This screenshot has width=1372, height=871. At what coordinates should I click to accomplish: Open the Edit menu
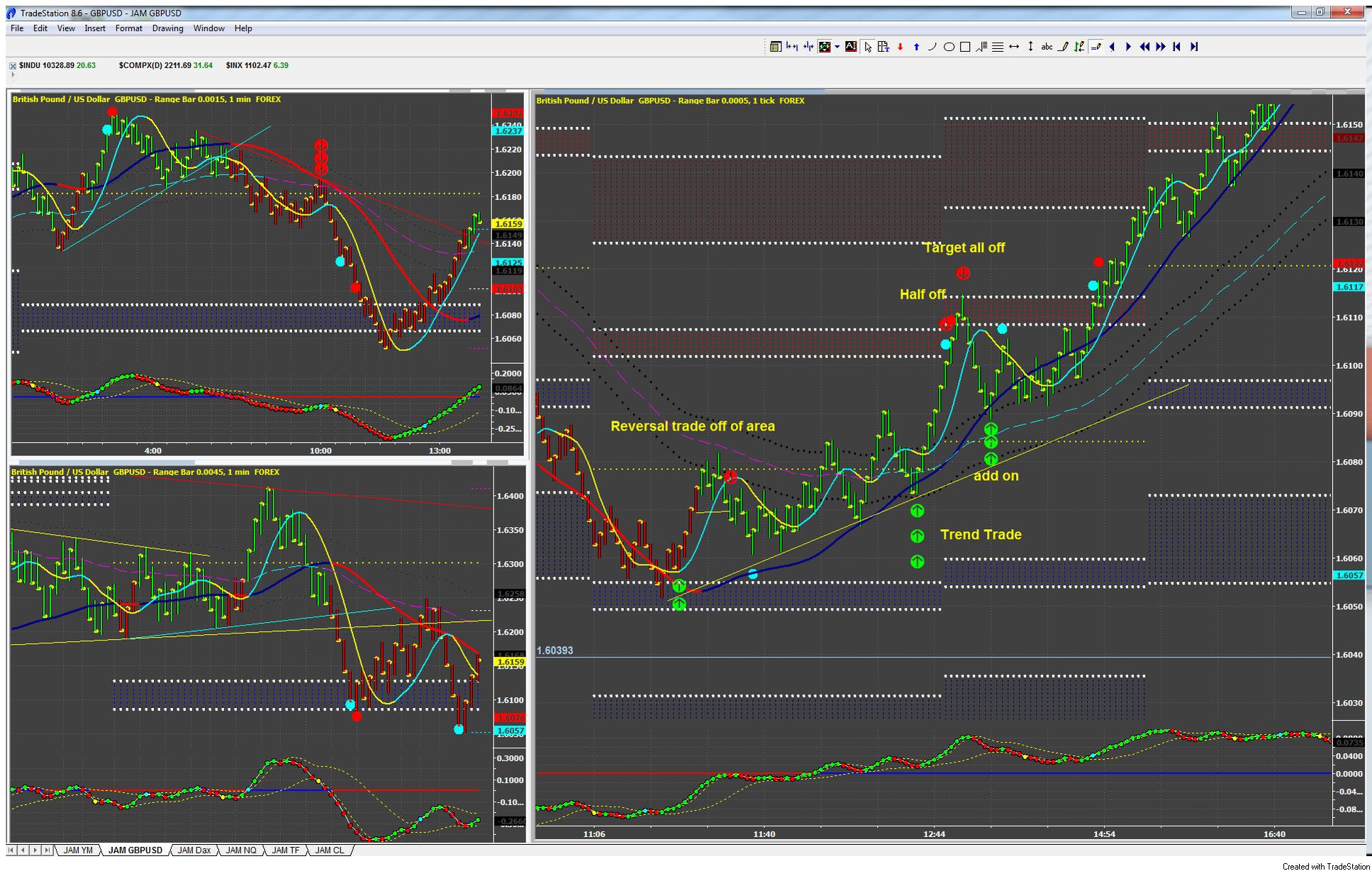coord(40,28)
